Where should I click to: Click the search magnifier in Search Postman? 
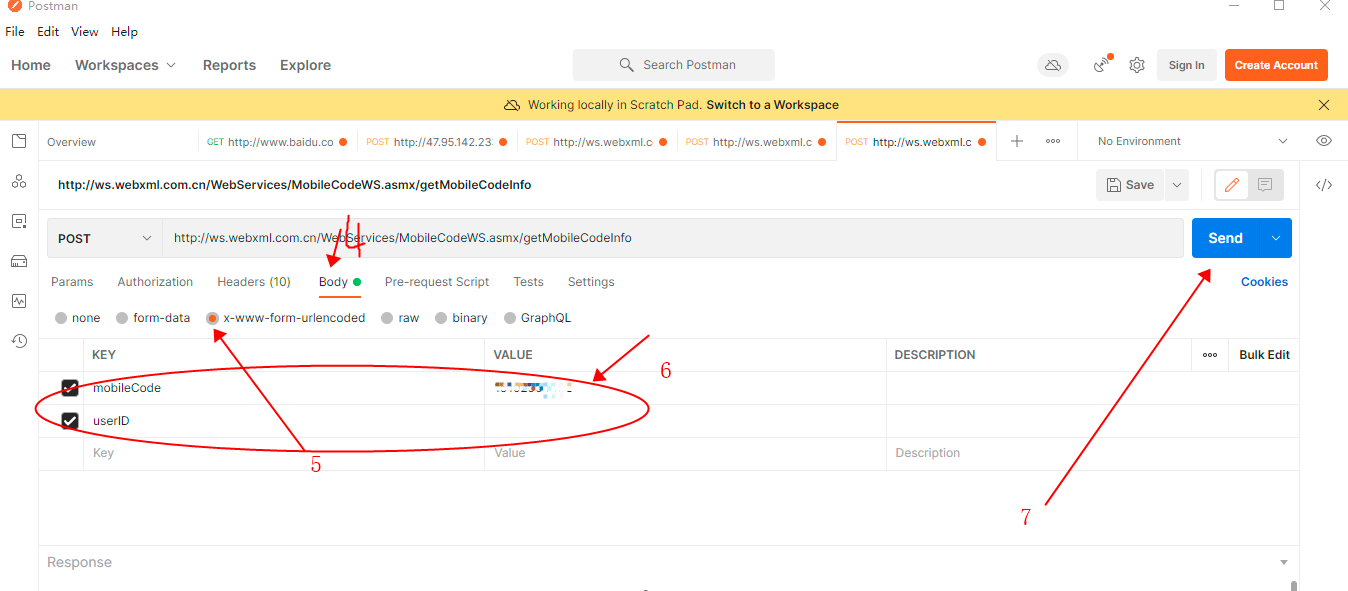627,65
